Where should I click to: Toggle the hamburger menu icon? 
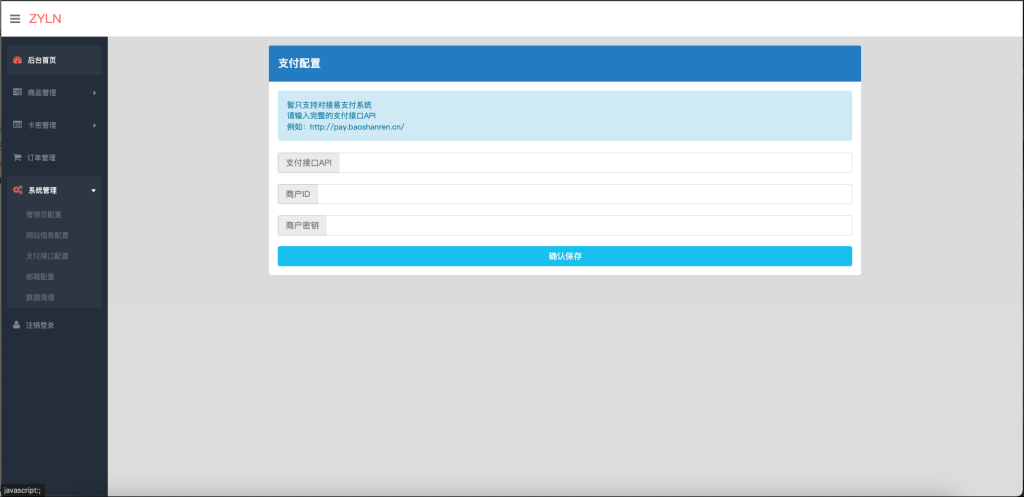click(x=15, y=19)
